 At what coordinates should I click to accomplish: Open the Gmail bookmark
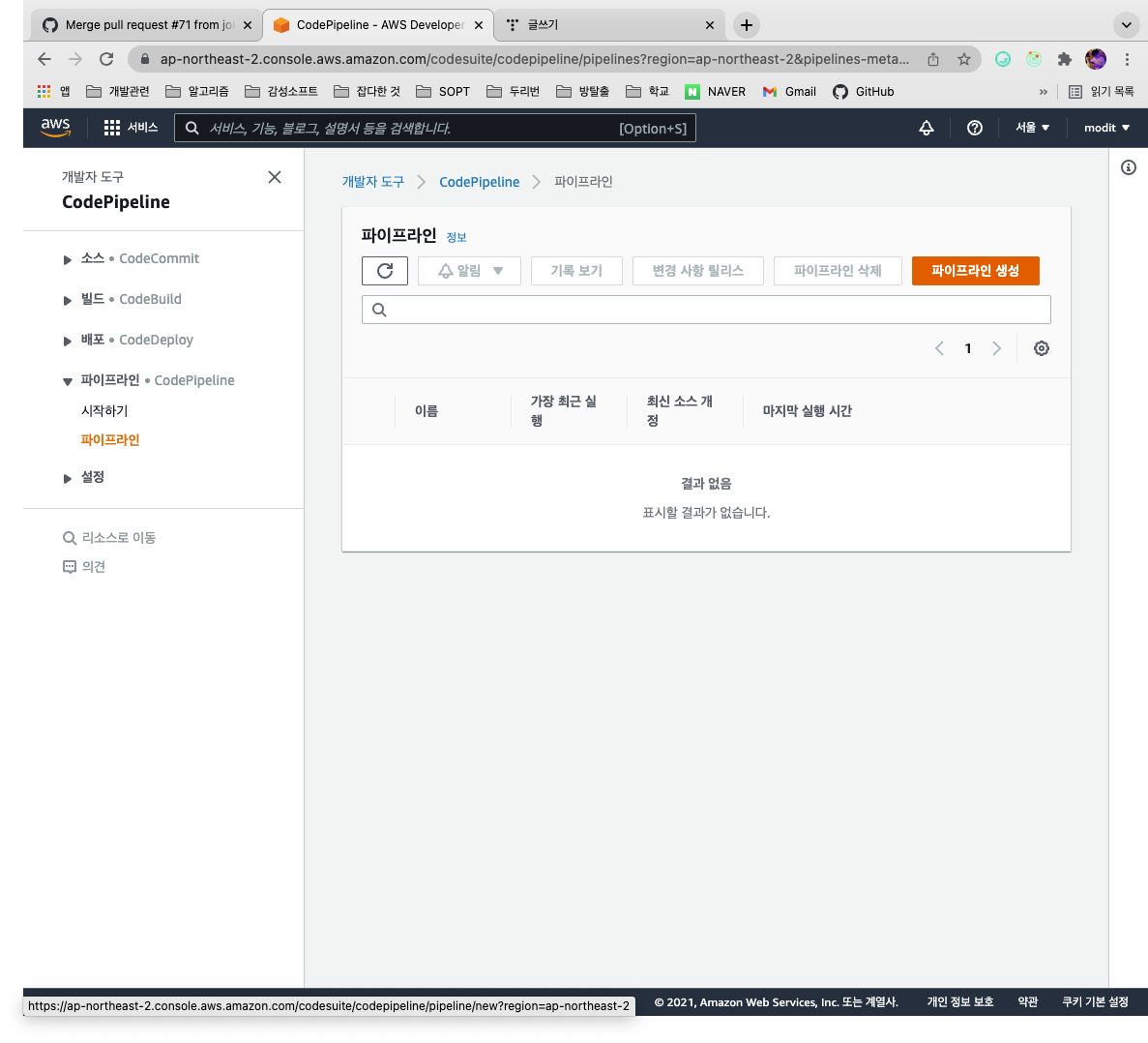[x=789, y=92]
